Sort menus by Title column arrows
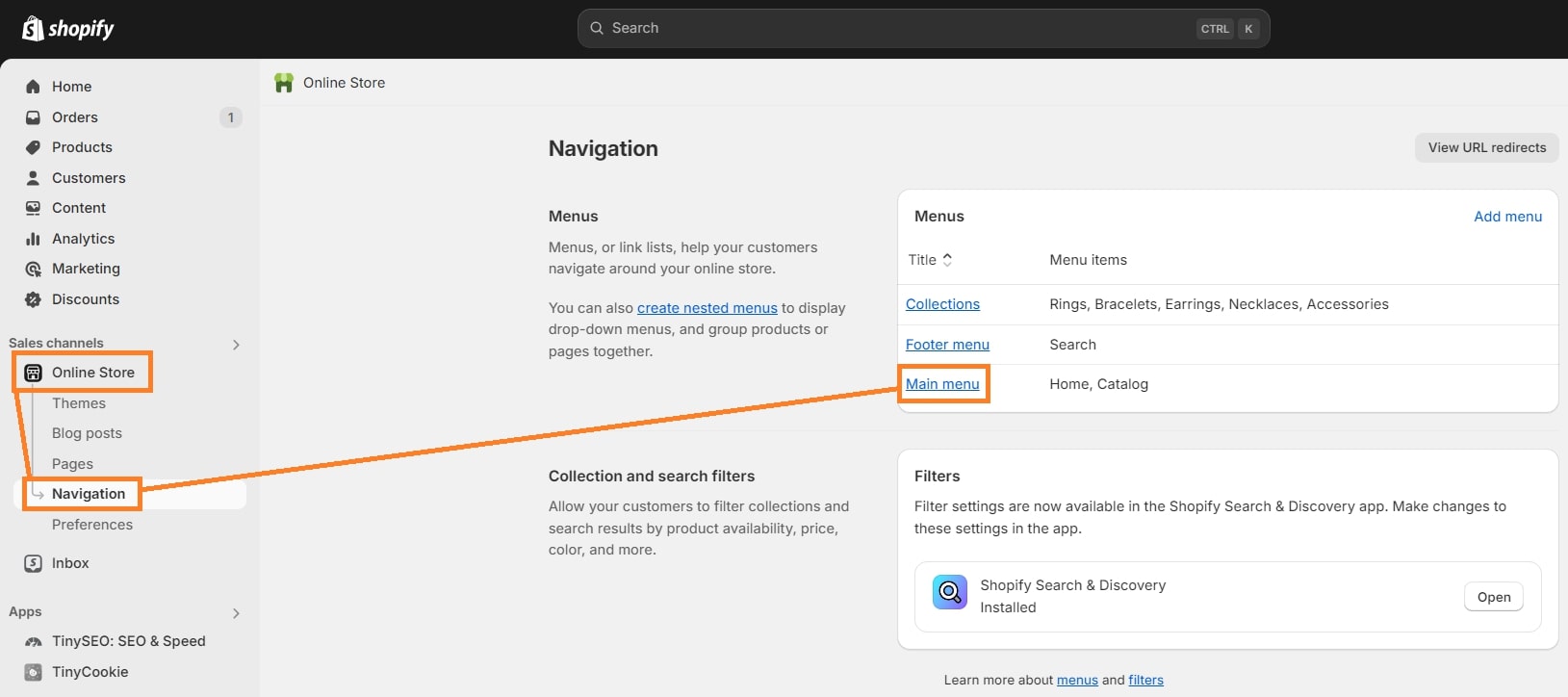Viewport: 1568px width, 697px height. [x=947, y=260]
